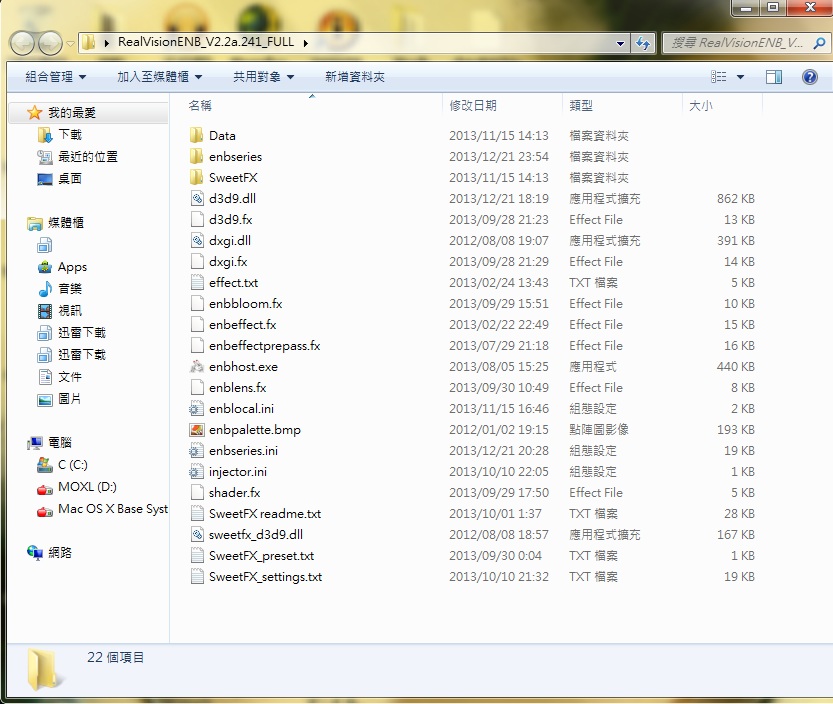Click the change view icon
The width and height of the screenshot is (833, 704).
pos(719,77)
